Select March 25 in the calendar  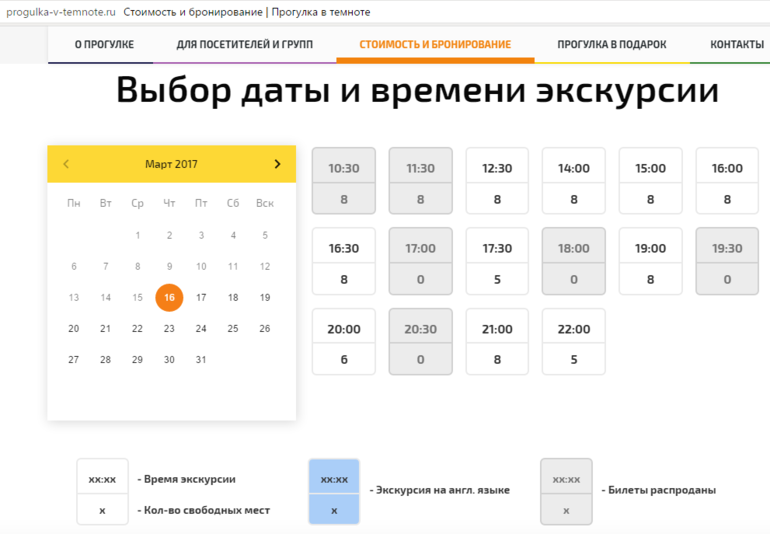click(233, 328)
